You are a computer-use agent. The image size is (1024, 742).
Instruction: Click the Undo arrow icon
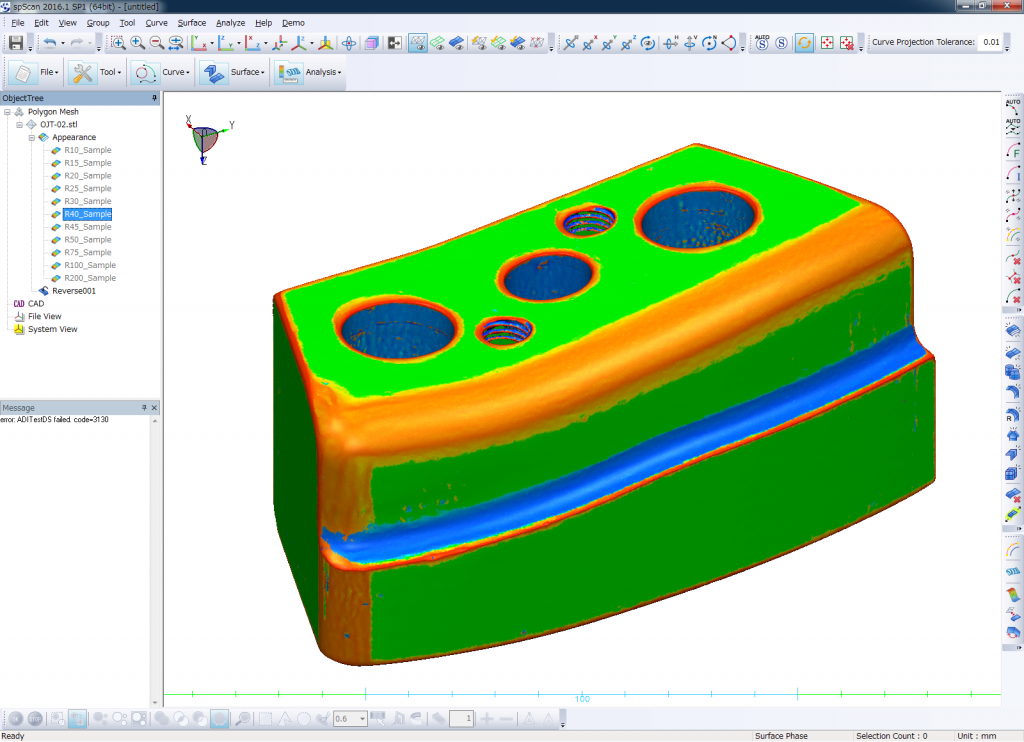[x=50, y=43]
